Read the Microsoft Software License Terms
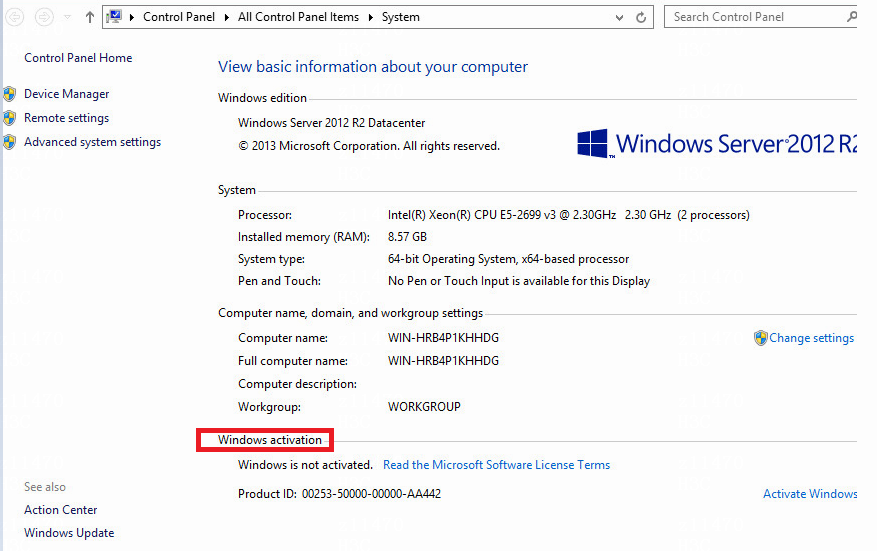 click(497, 465)
